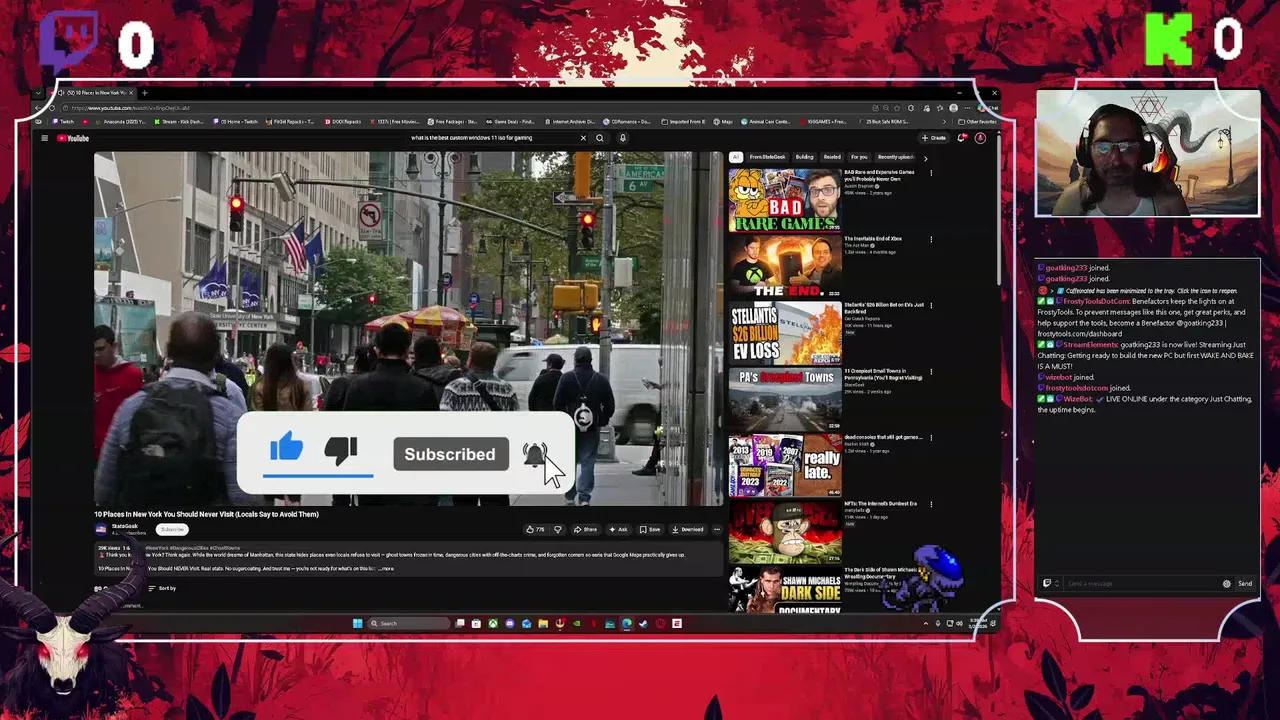Expand description with ...more

(386, 568)
